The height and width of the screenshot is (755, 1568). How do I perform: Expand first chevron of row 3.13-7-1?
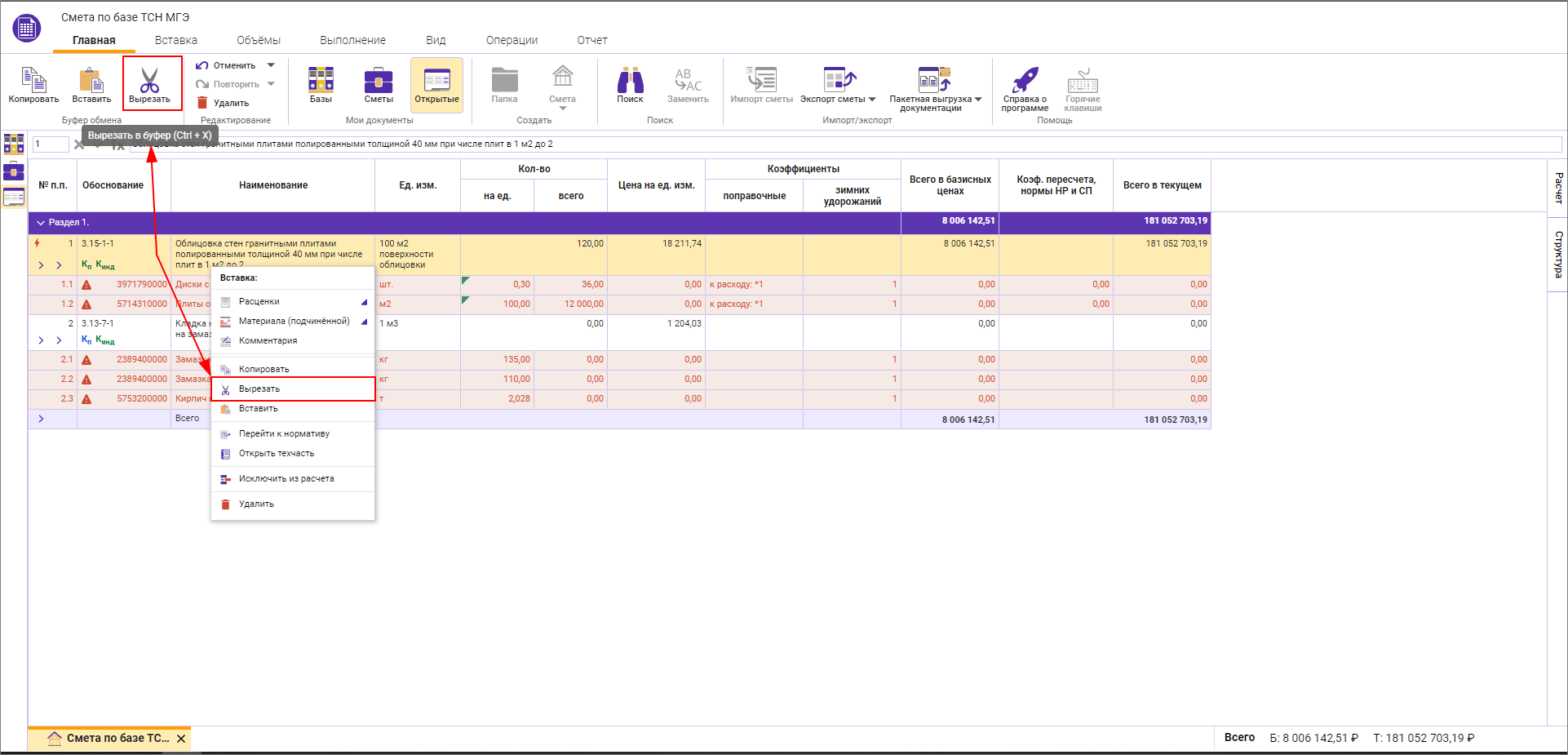point(41,340)
